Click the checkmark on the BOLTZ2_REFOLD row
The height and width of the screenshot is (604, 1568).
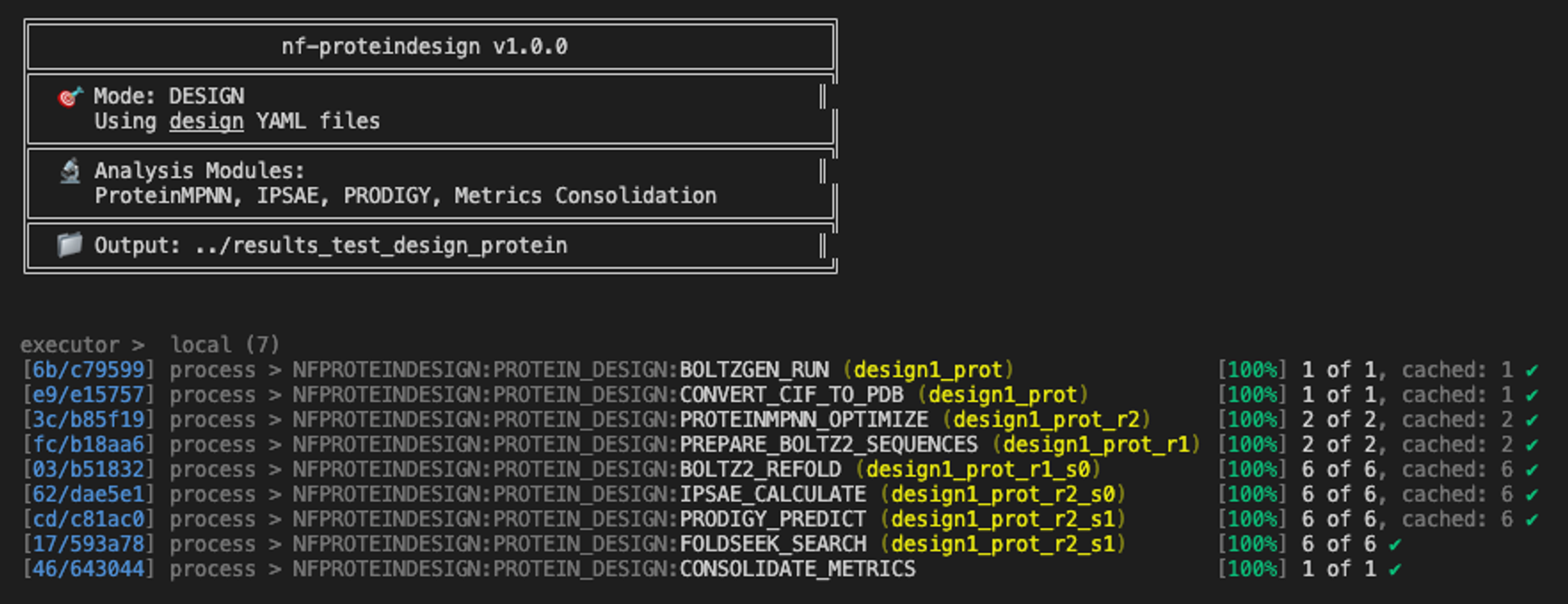coord(1532,469)
